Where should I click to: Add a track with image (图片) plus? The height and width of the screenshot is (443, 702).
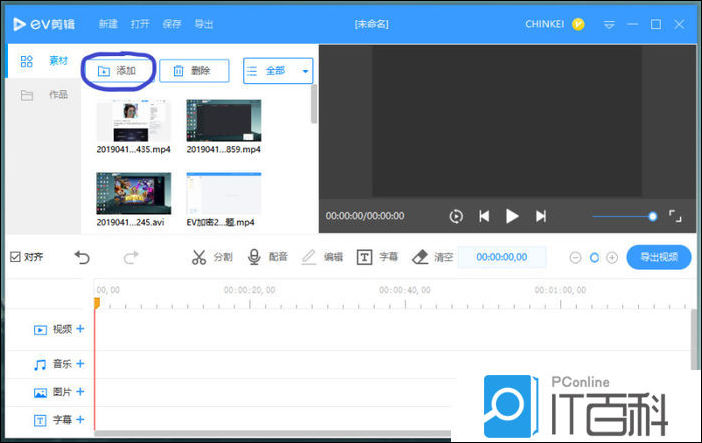click(x=80, y=392)
